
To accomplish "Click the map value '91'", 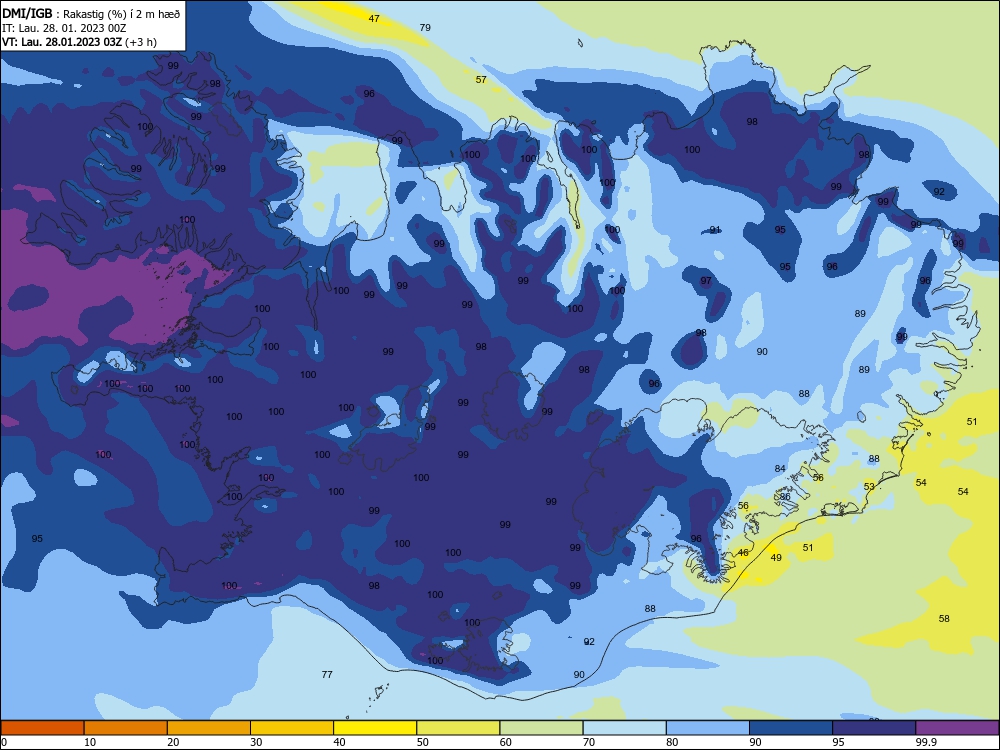I will pos(715,230).
